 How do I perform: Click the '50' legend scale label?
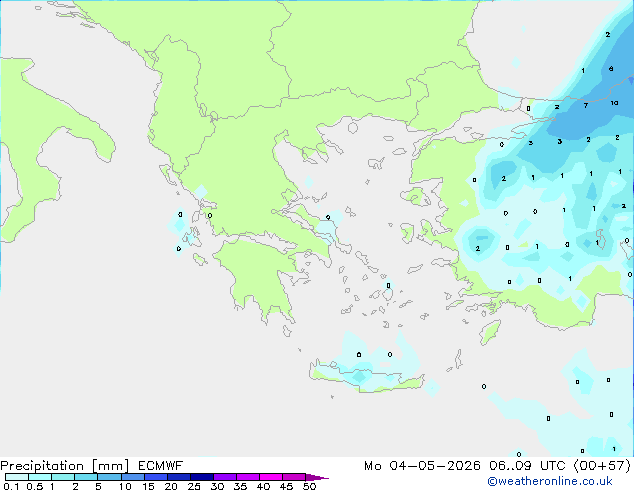click(309, 486)
